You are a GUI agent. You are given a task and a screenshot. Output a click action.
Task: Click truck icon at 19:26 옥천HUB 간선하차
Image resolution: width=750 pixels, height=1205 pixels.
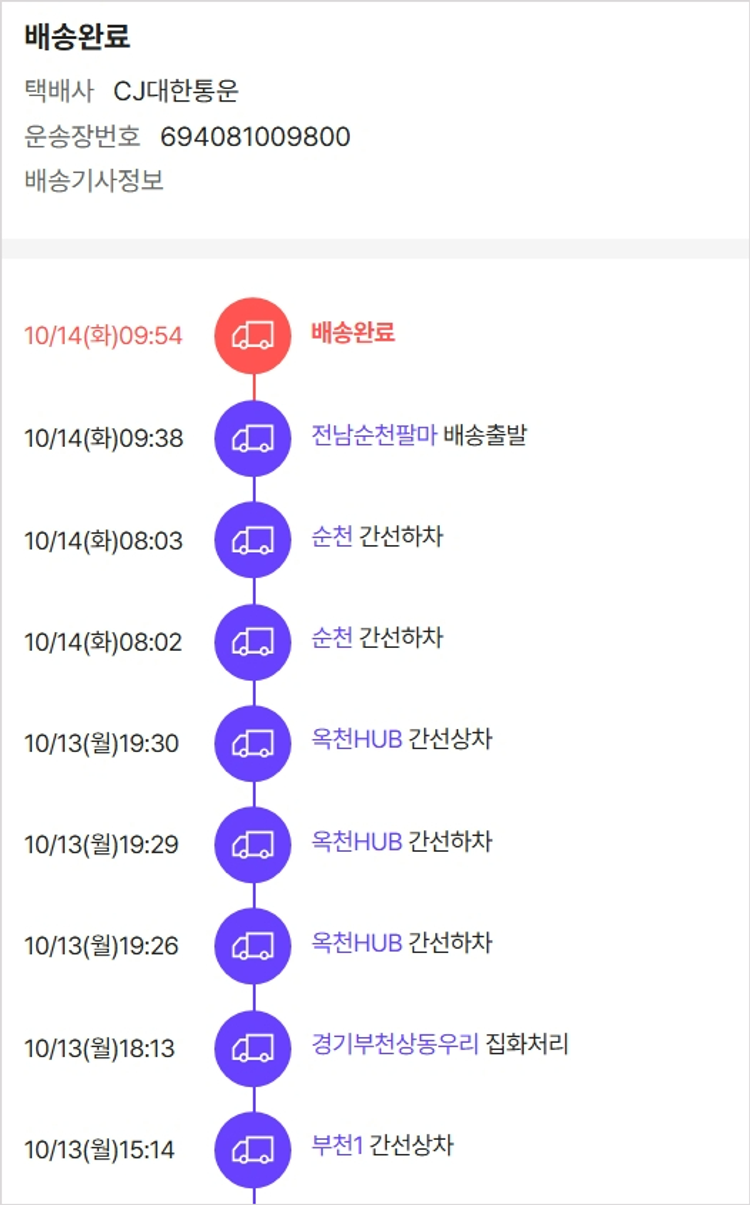pos(253,946)
